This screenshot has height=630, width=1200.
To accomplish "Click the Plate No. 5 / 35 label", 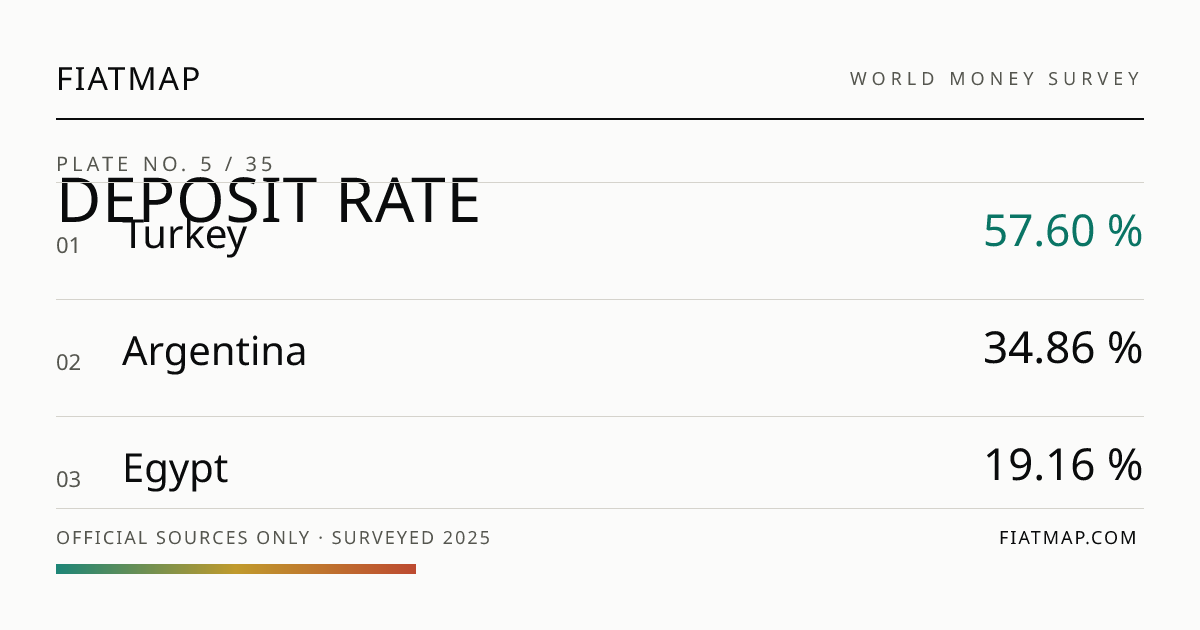I will [165, 164].
